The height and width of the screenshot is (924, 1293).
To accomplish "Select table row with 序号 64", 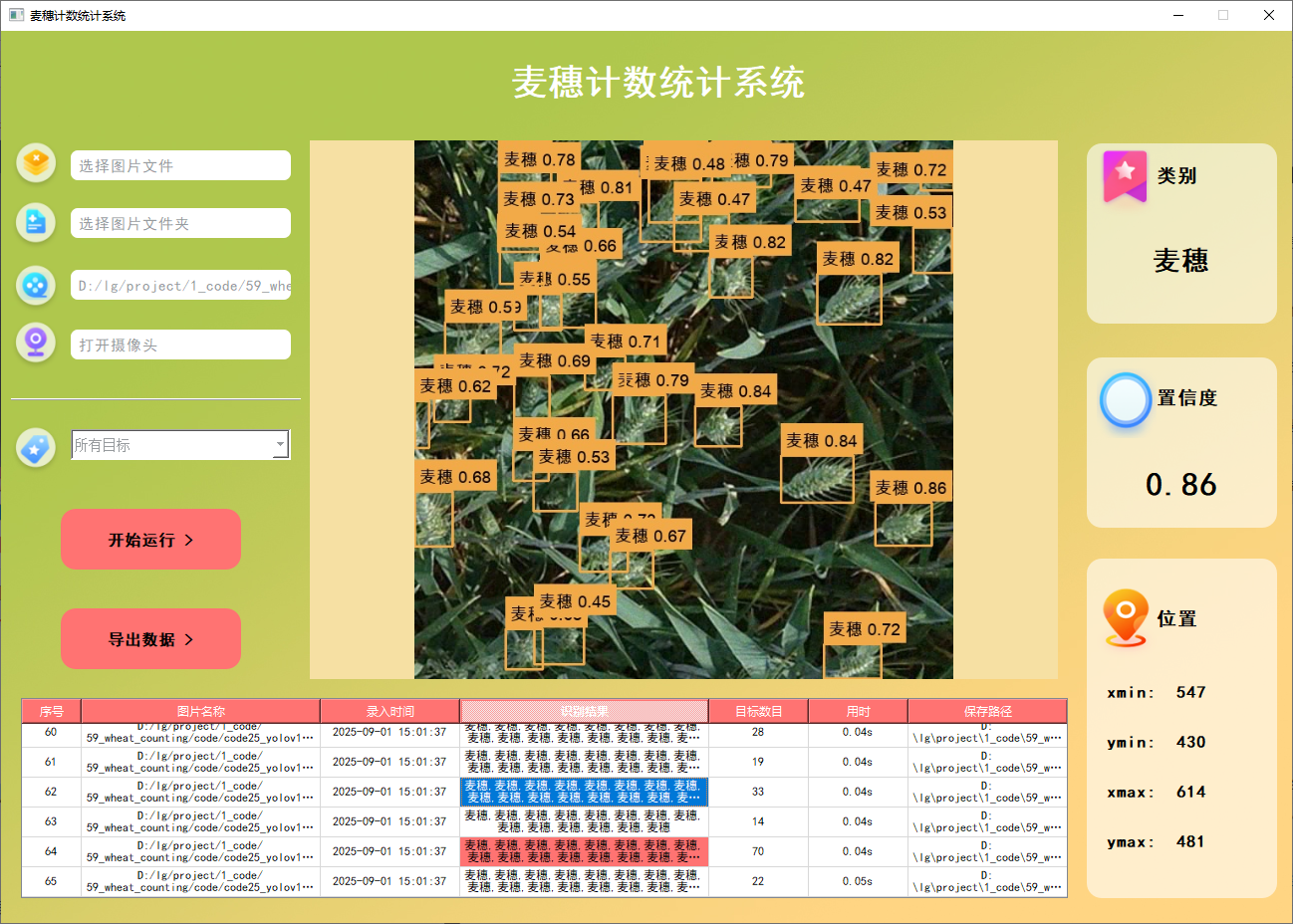I will point(544,851).
